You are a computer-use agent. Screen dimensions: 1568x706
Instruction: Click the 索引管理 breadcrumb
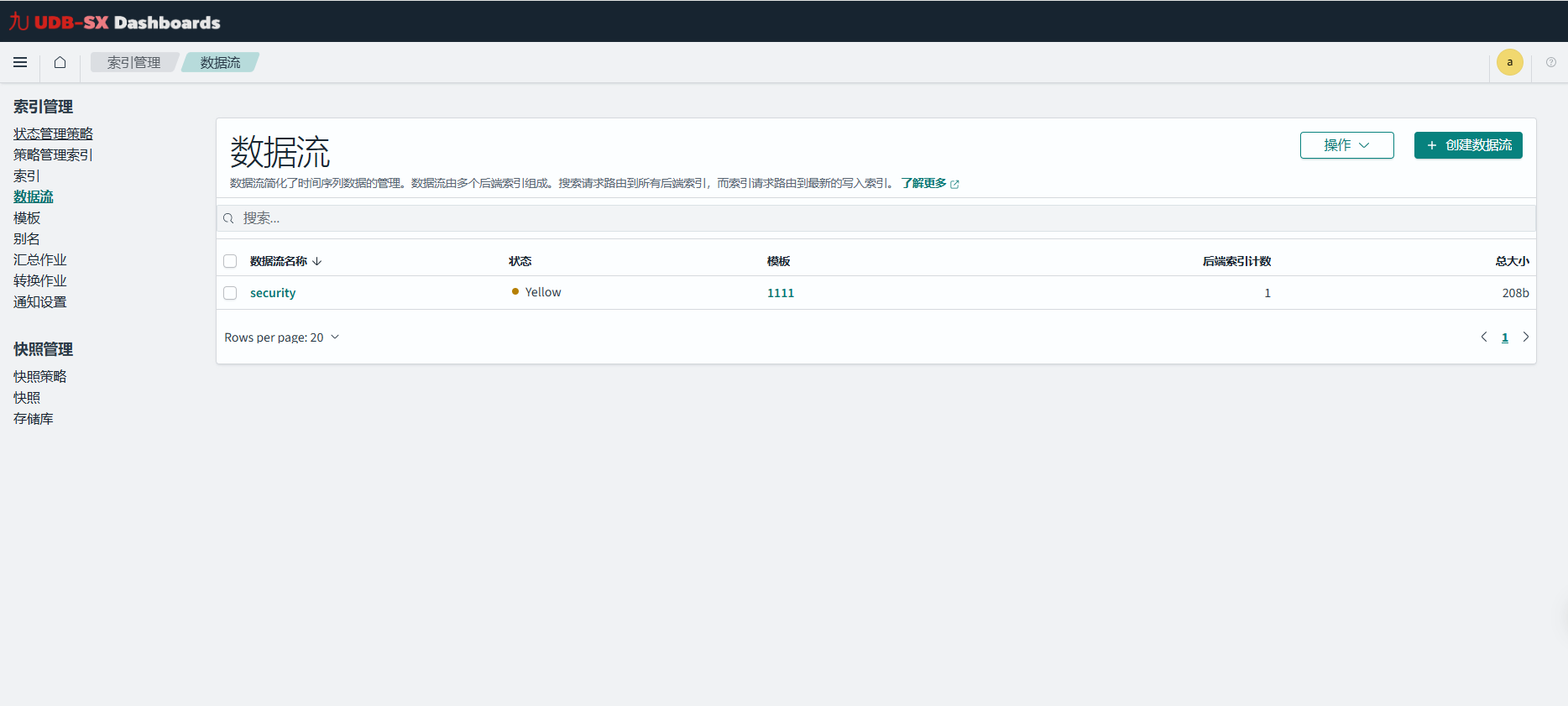[133, 62]
